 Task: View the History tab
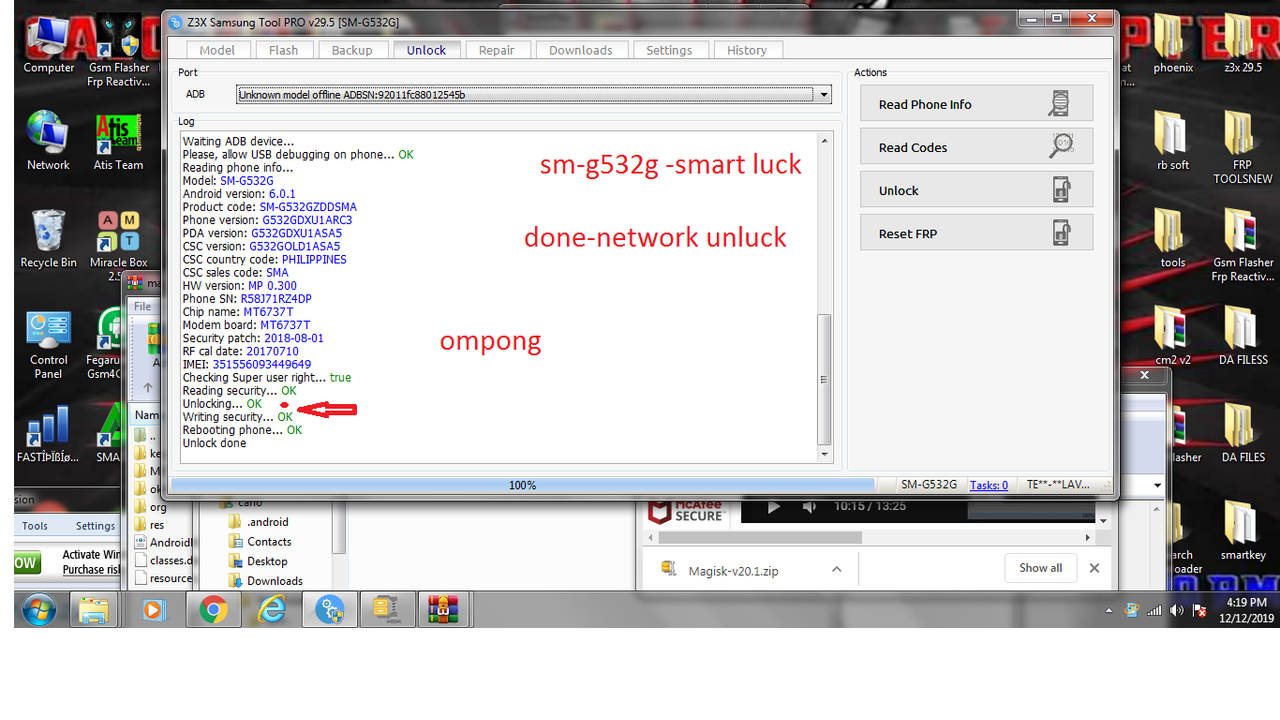click(747, 50)
